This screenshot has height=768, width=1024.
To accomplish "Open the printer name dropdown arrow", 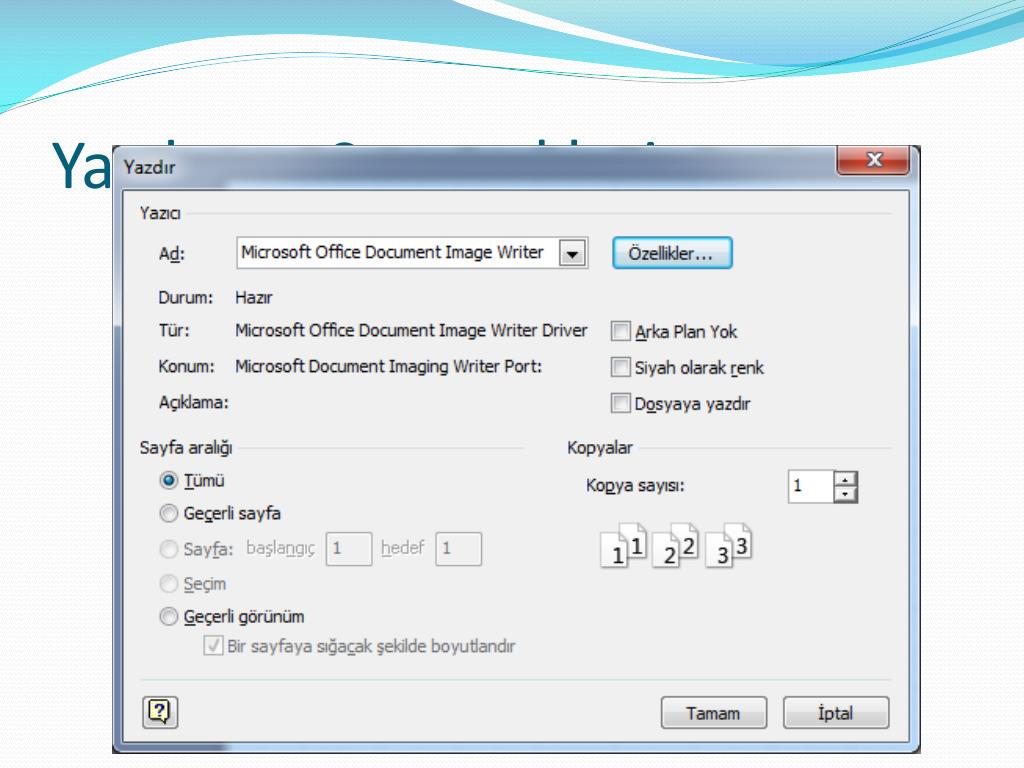I will [x=573, y=253].
